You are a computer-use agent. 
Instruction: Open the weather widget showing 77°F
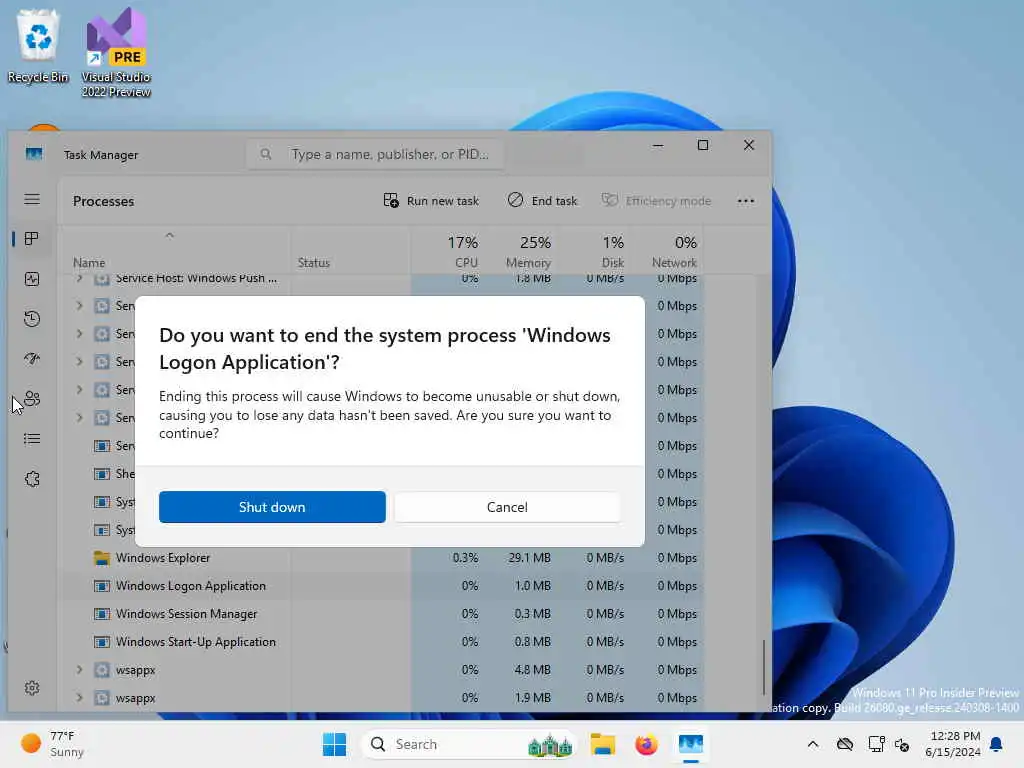[x=52, y=744]
